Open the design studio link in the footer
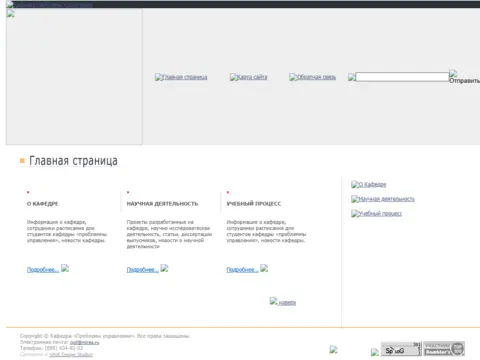Screen dimensions: 480x360 pos(71,355)
